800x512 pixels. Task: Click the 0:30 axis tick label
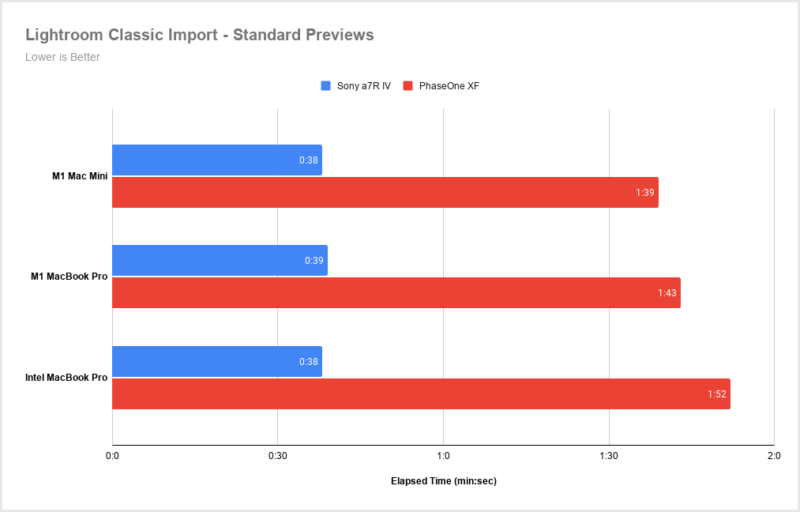pos(278,457)
